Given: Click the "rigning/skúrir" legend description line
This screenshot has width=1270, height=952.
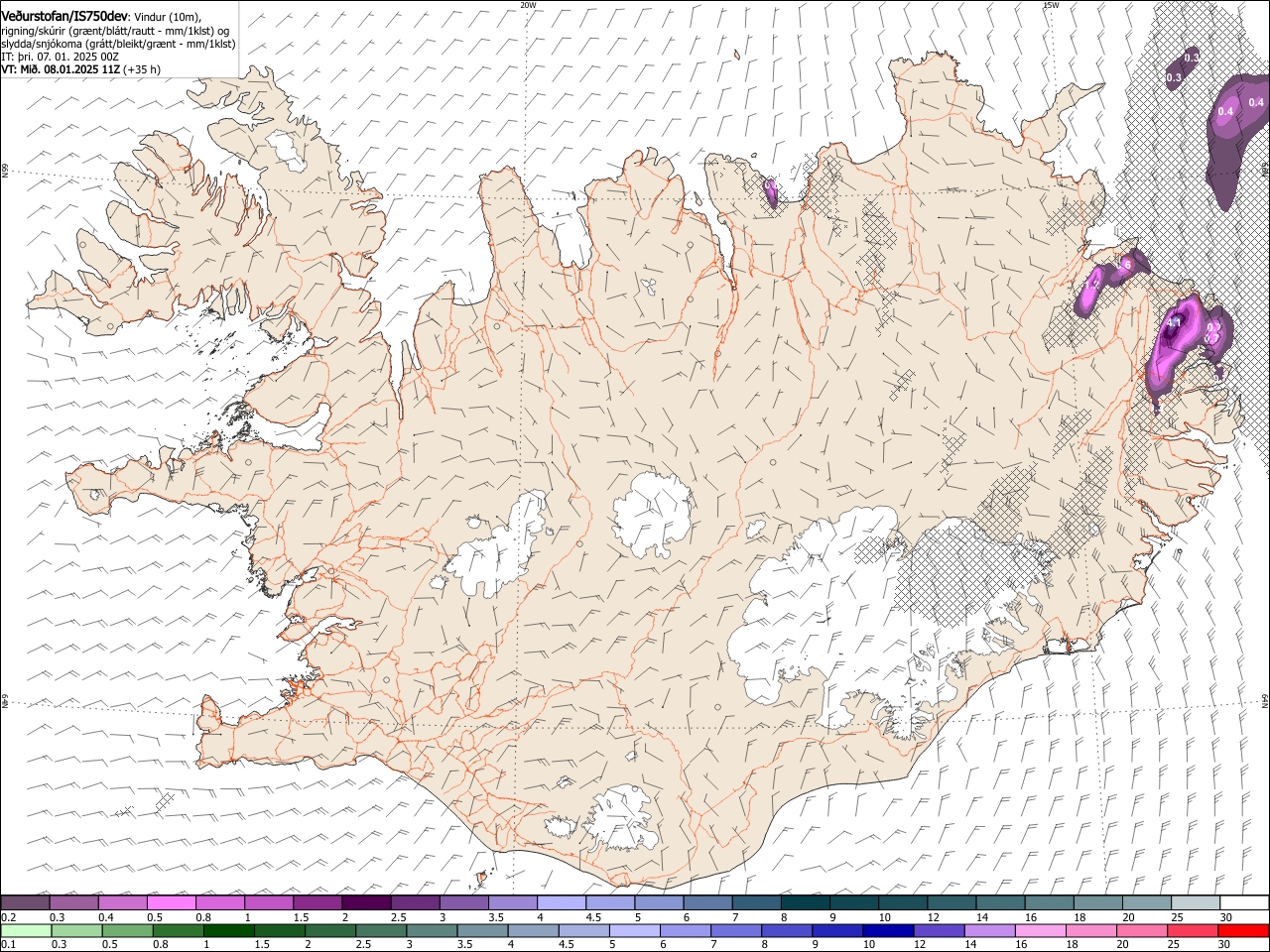Looking at the screenshot, I should (x=117, y=31).
